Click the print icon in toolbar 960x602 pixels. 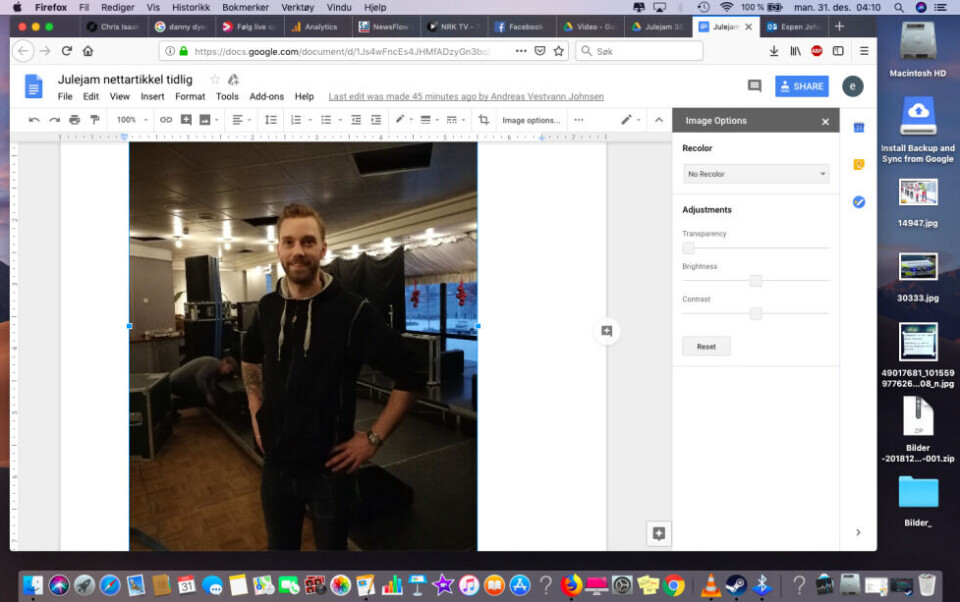coord(75,120)
